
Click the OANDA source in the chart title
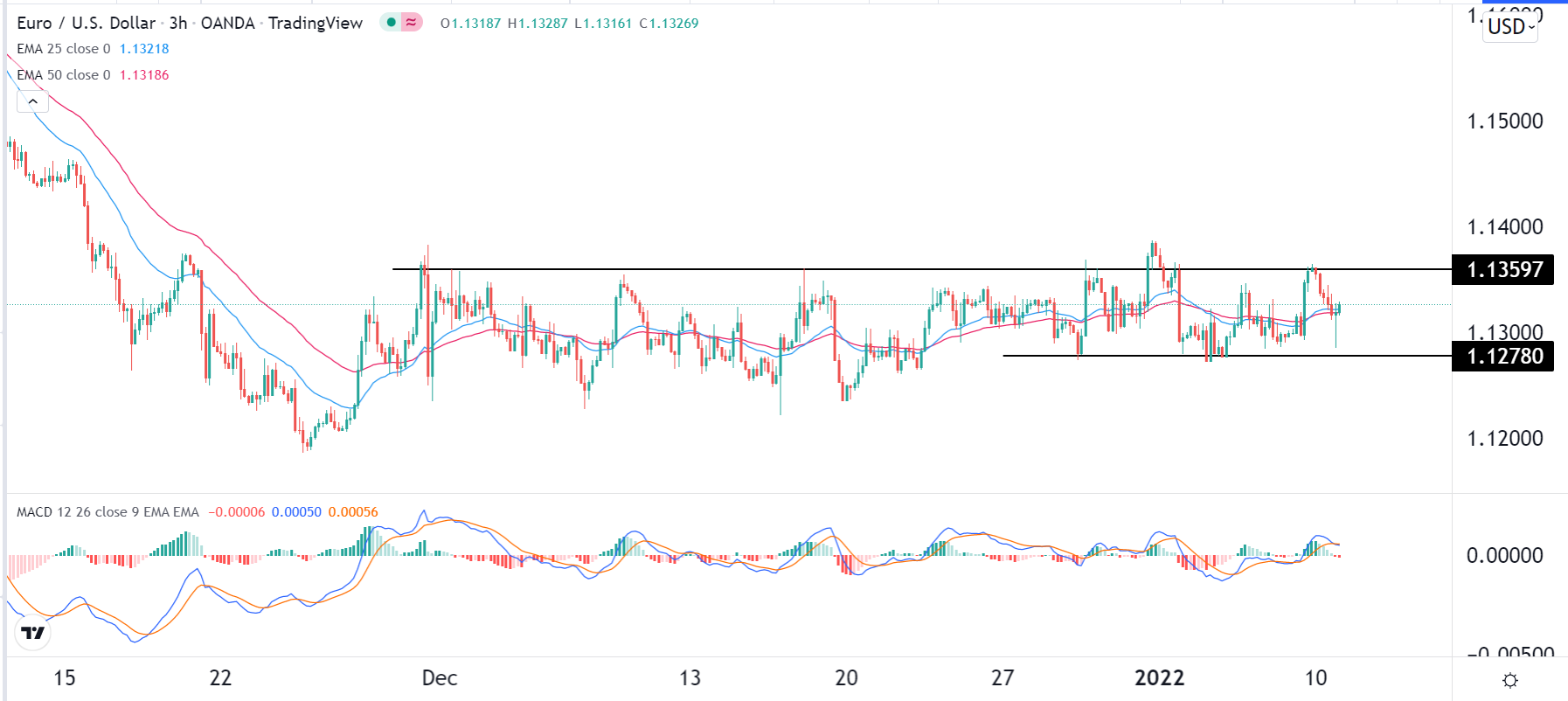(x=228, y=23)
